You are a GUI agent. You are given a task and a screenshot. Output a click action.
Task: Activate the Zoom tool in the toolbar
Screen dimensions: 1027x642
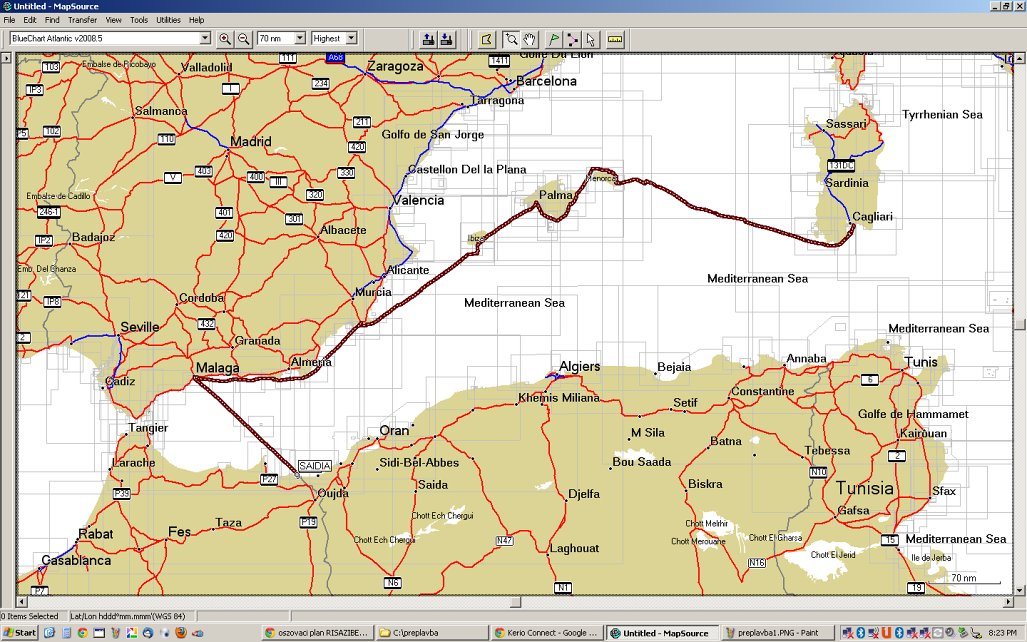511,39
